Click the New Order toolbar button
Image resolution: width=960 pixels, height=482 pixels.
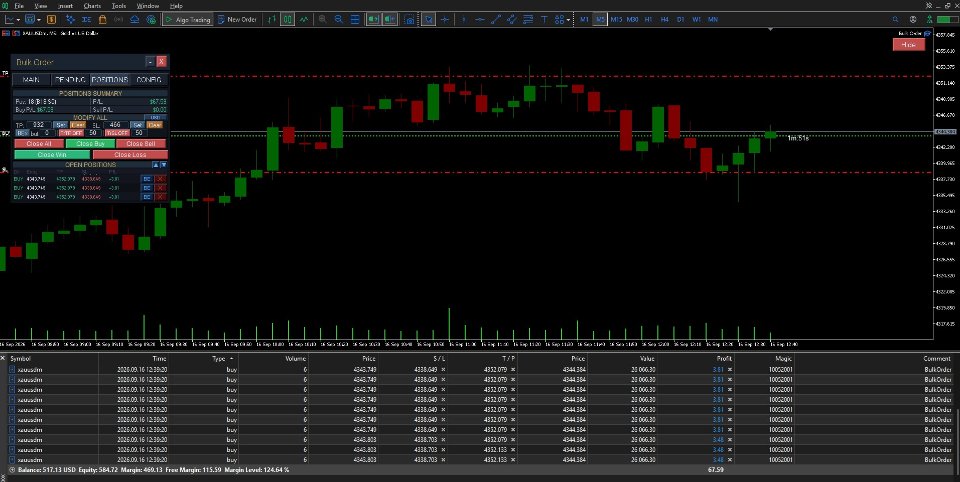pyautogui.click(x=237, y=20)
